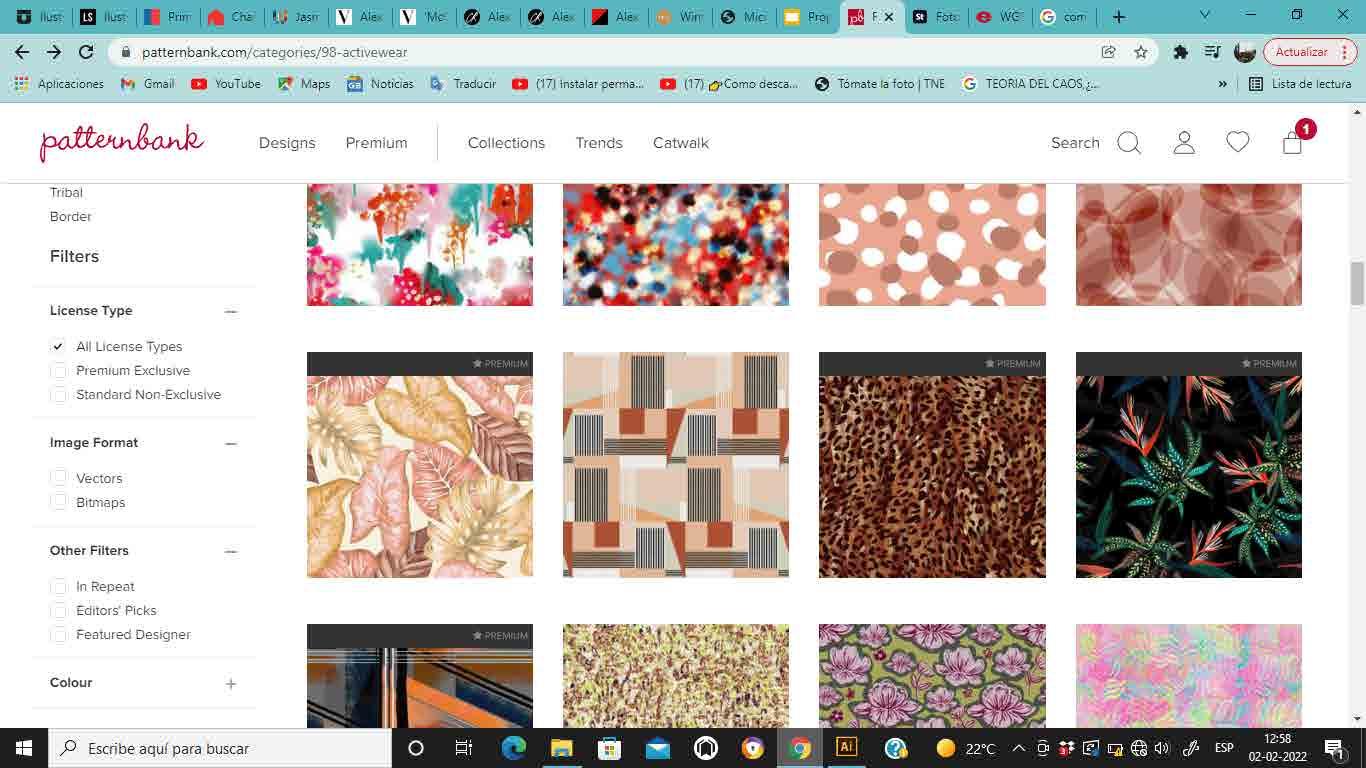Open a new browser tab

1119,17
